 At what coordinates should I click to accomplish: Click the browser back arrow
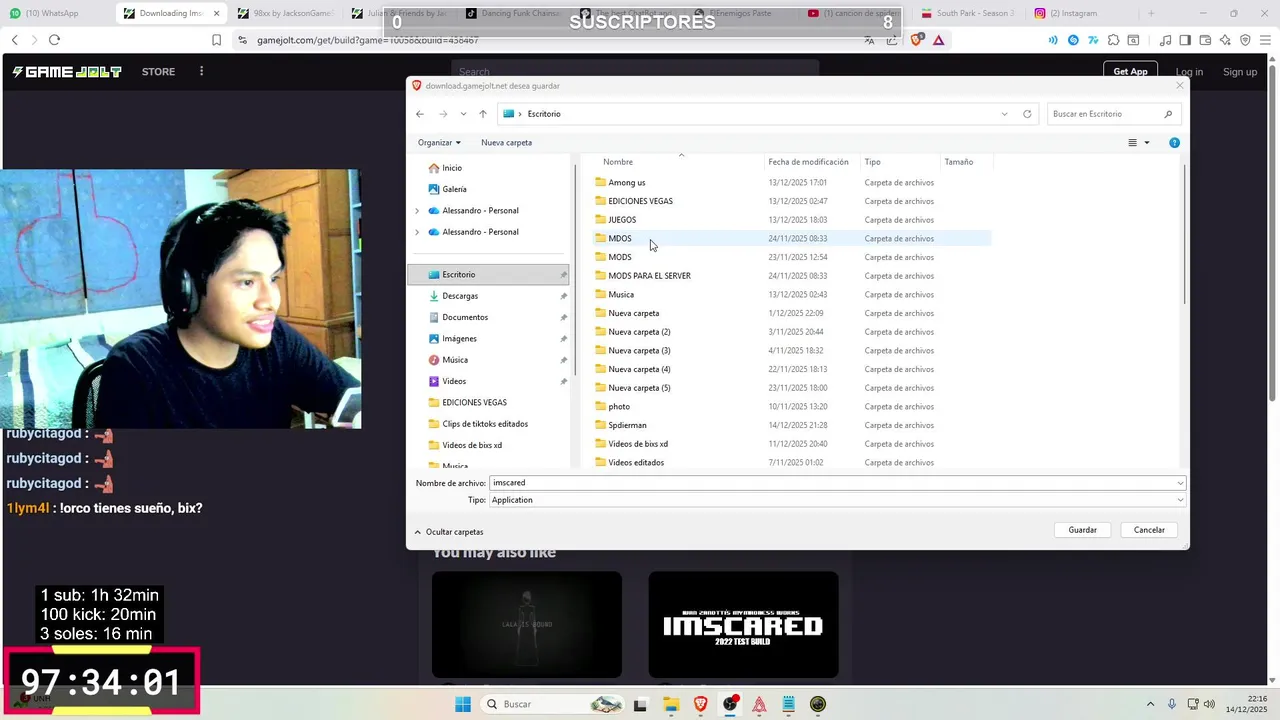14,40
